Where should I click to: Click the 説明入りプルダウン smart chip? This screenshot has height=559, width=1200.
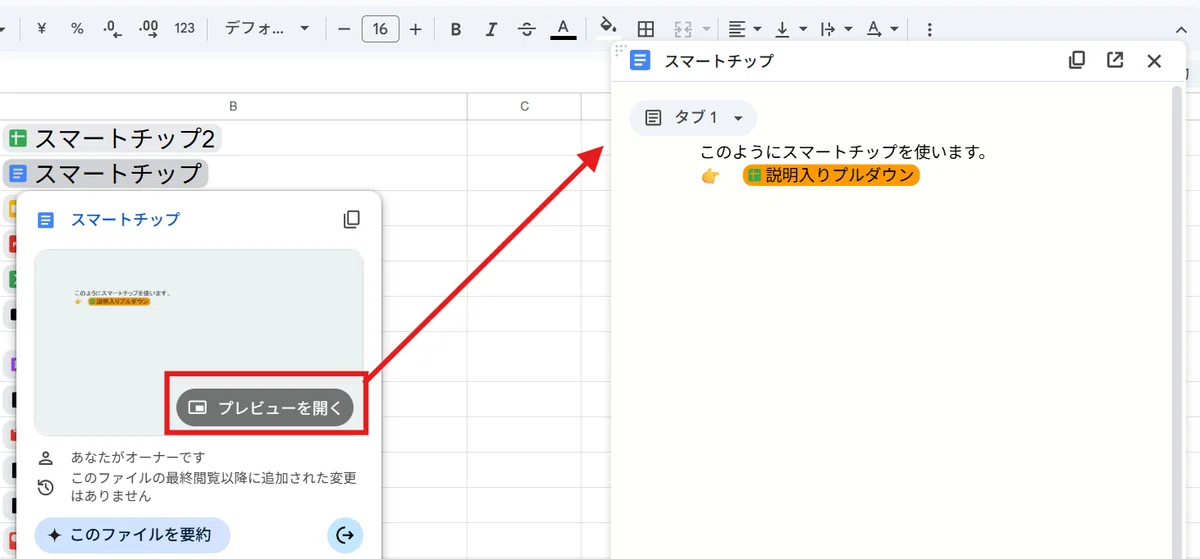tap(830, 175)
